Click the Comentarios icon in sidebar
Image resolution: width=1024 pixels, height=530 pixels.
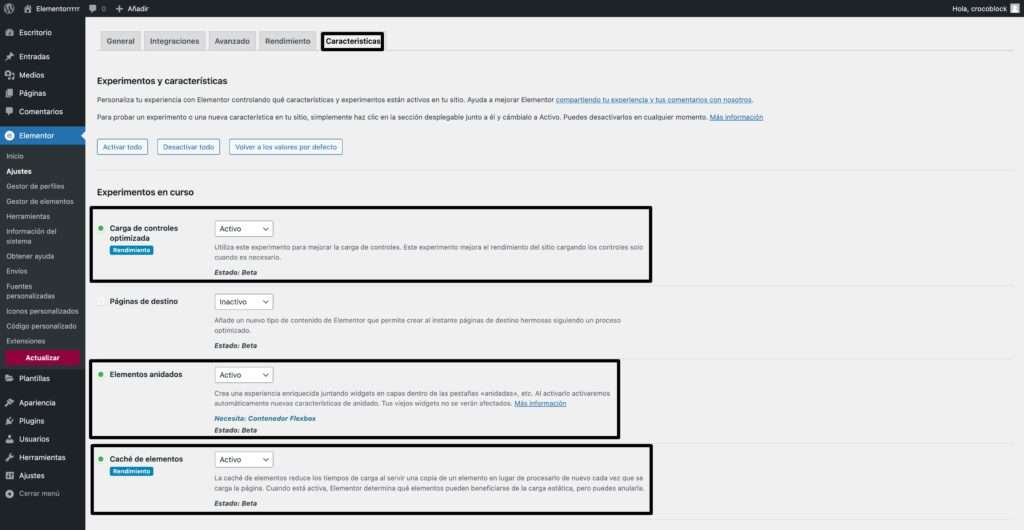9,112
